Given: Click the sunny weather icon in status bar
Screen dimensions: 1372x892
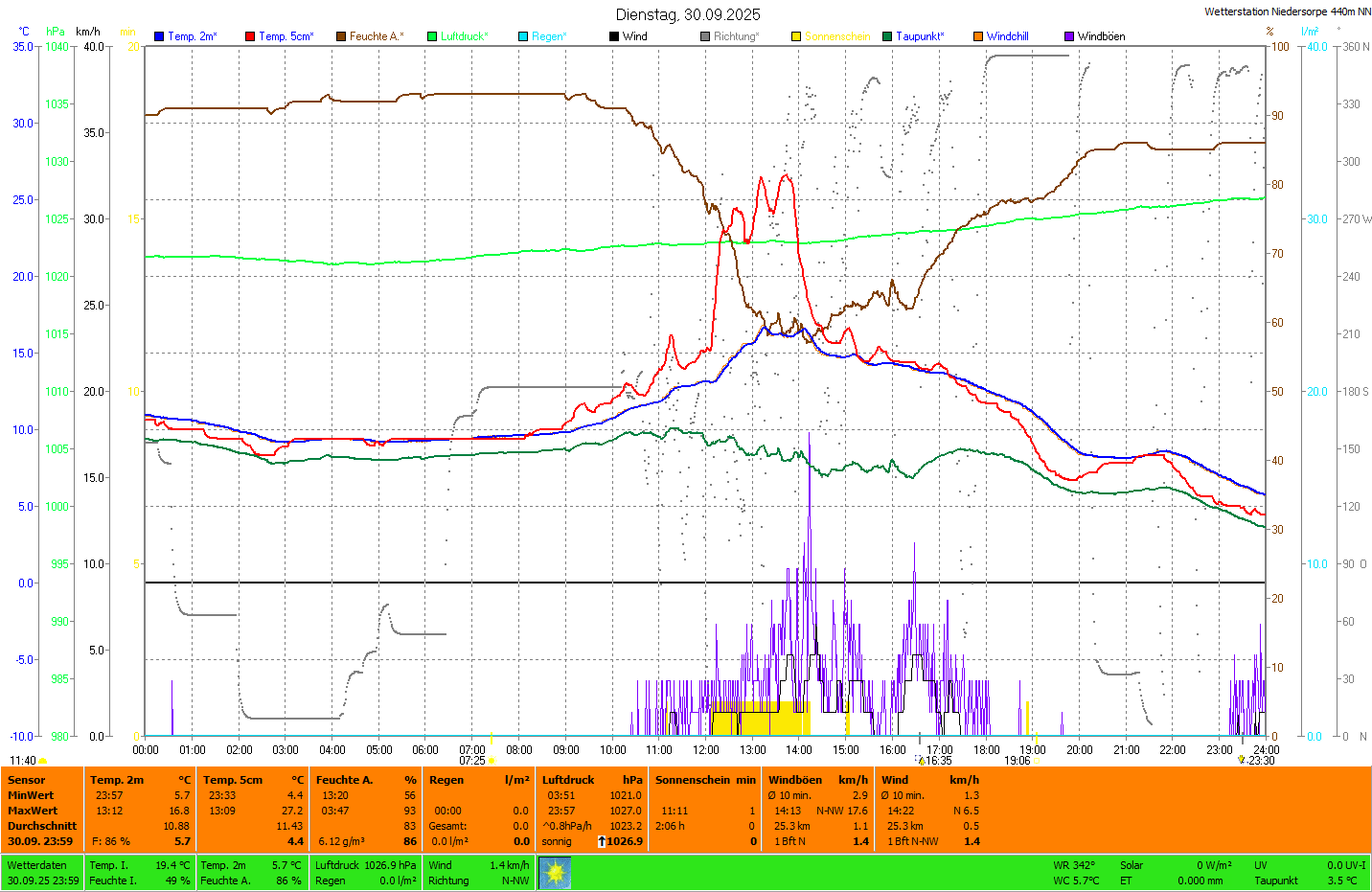Looking at the screenshot, I should pos(555,873).
